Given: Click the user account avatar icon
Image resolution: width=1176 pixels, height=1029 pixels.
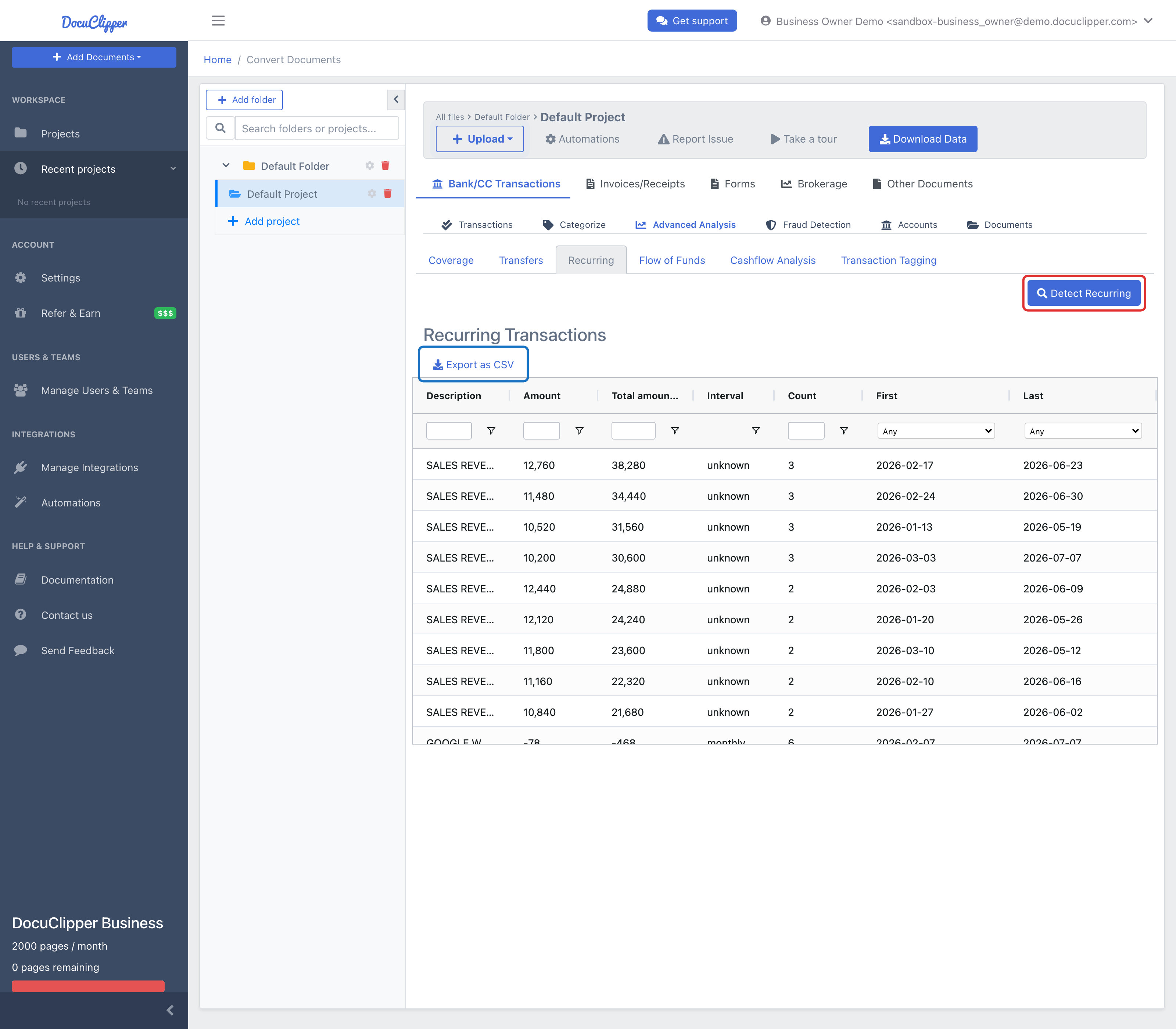Looking at the screenshot, I should click(x=766, y=21).
